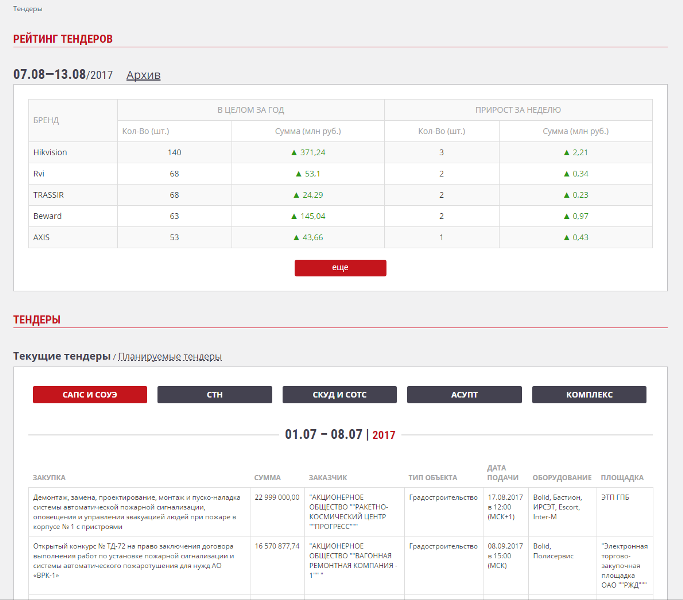Switch to the КОМПЛЕКС tab
This screenshot has height=600, width=683.
(x=589, y=395)
